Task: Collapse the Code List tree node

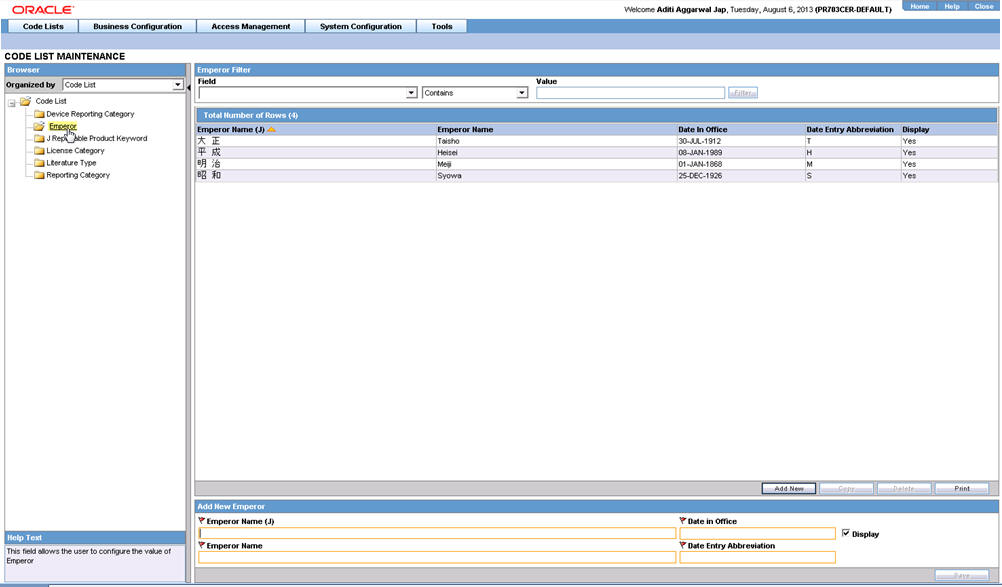Action: (x=12, y=103)
